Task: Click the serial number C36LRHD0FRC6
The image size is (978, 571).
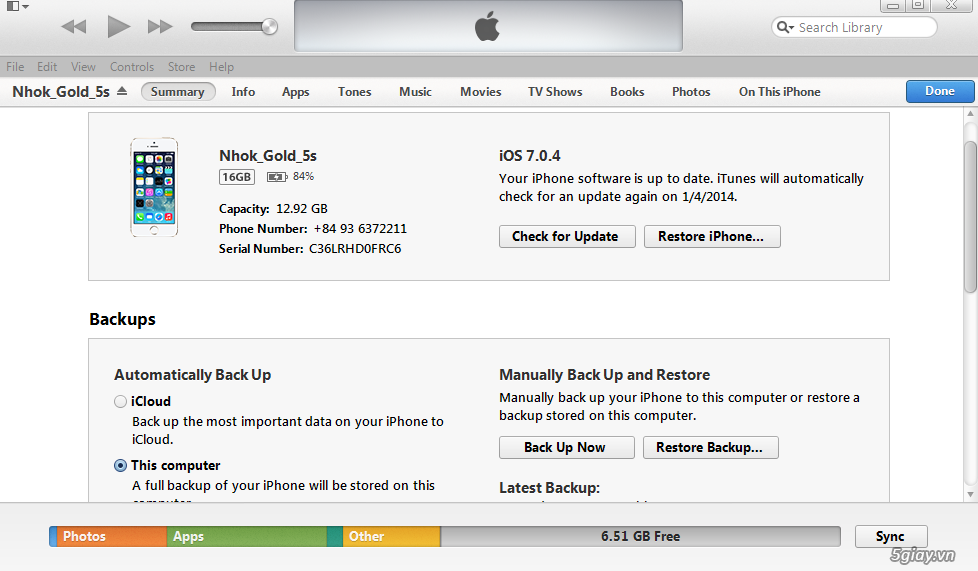Action: point(355,249)
